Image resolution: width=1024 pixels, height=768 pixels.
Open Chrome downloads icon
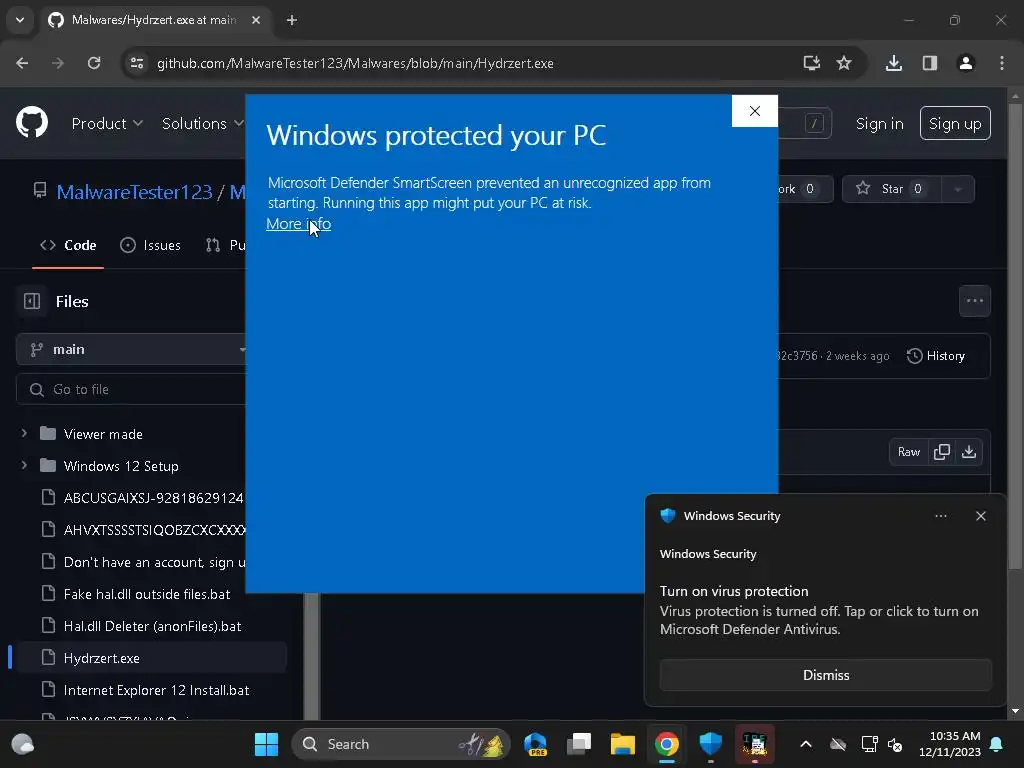tap(893, 63)
